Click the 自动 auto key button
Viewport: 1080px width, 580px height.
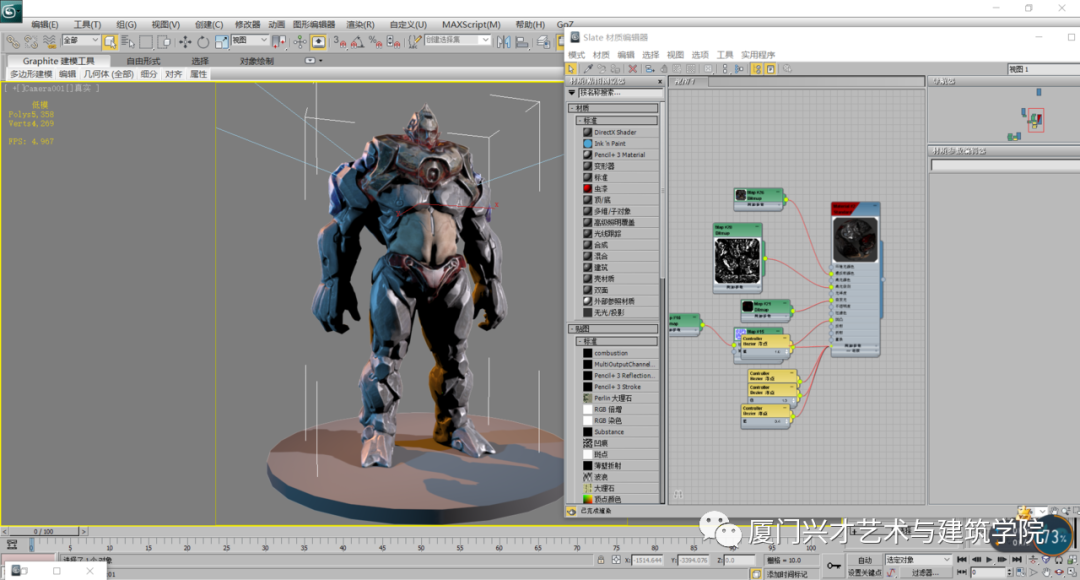point(865,560)
